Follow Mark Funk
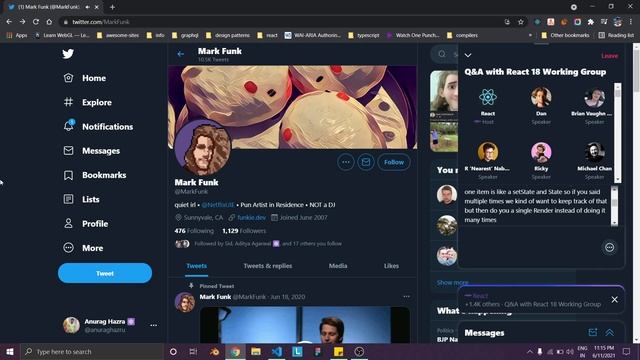 tap(393, 162)
